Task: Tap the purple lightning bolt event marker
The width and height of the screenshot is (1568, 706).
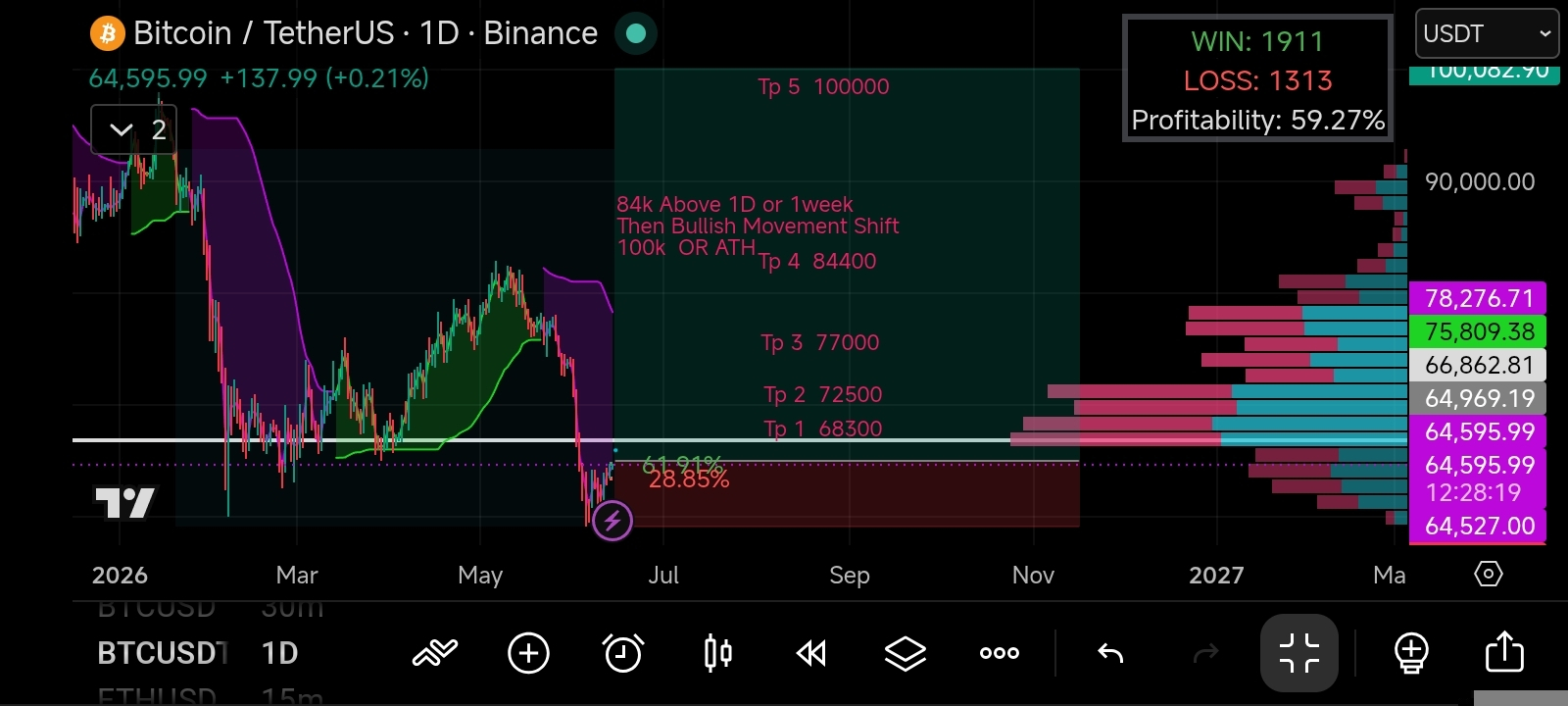Action: (612, 521)
